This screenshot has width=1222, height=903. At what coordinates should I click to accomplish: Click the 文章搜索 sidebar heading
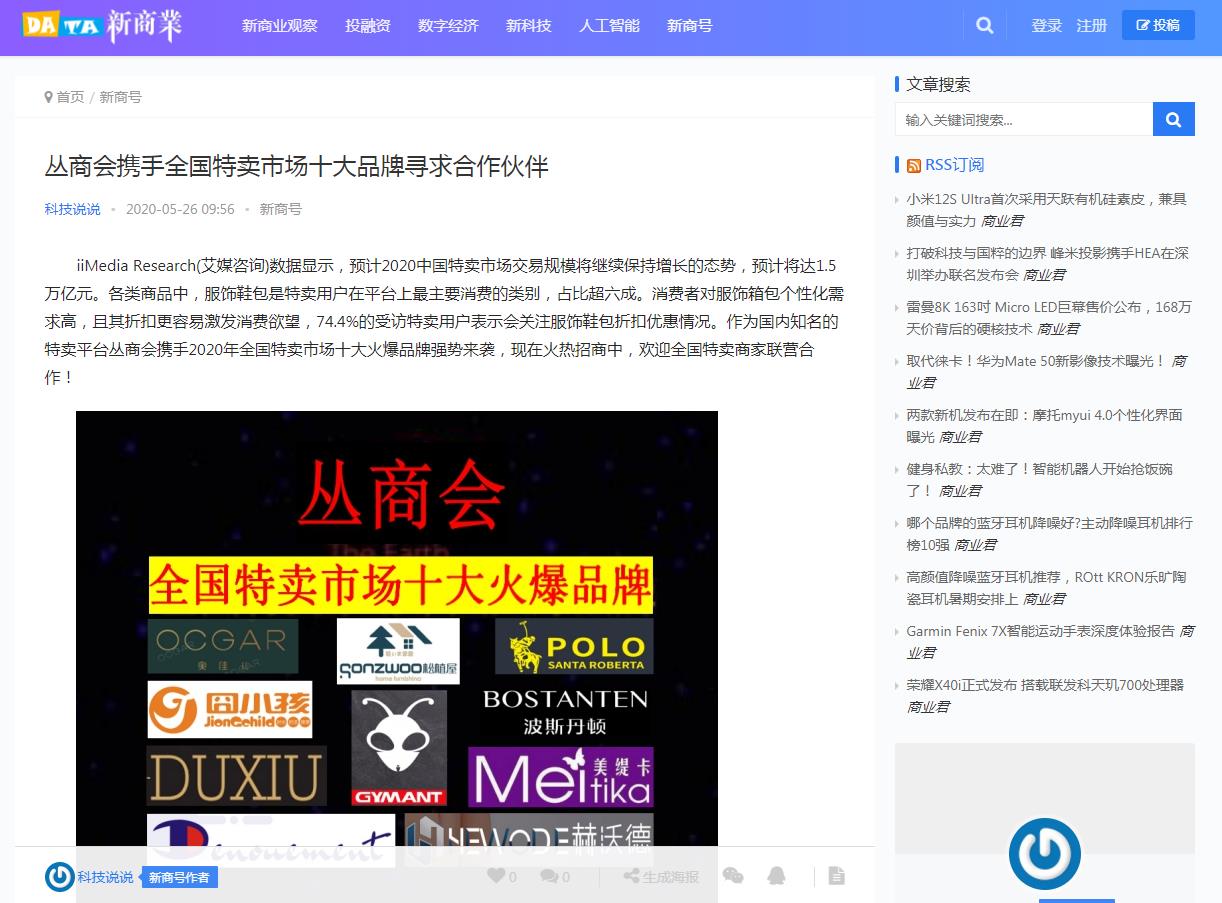tap(938, 84)
